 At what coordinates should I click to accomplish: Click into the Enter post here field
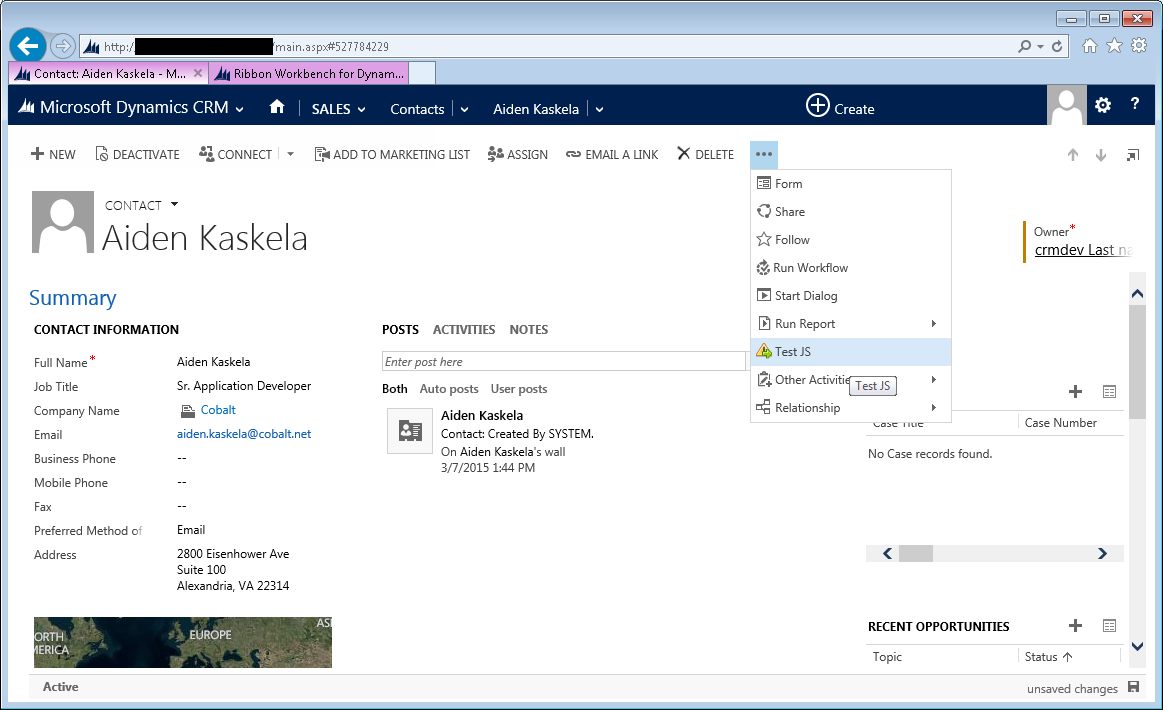[x=563, y=362]
